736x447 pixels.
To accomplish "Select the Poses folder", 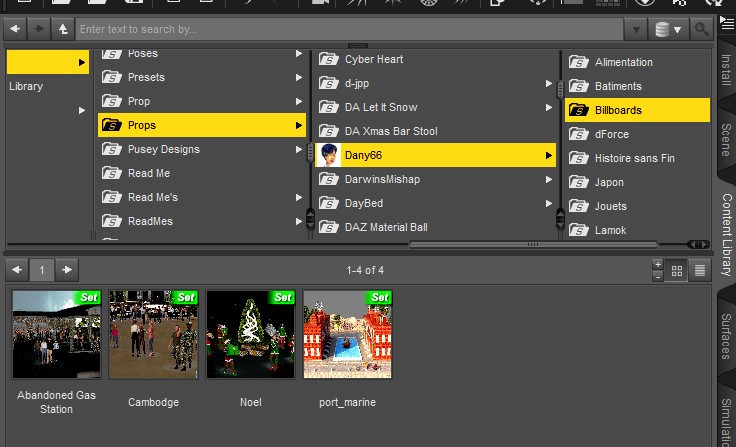I will [202, 54].
